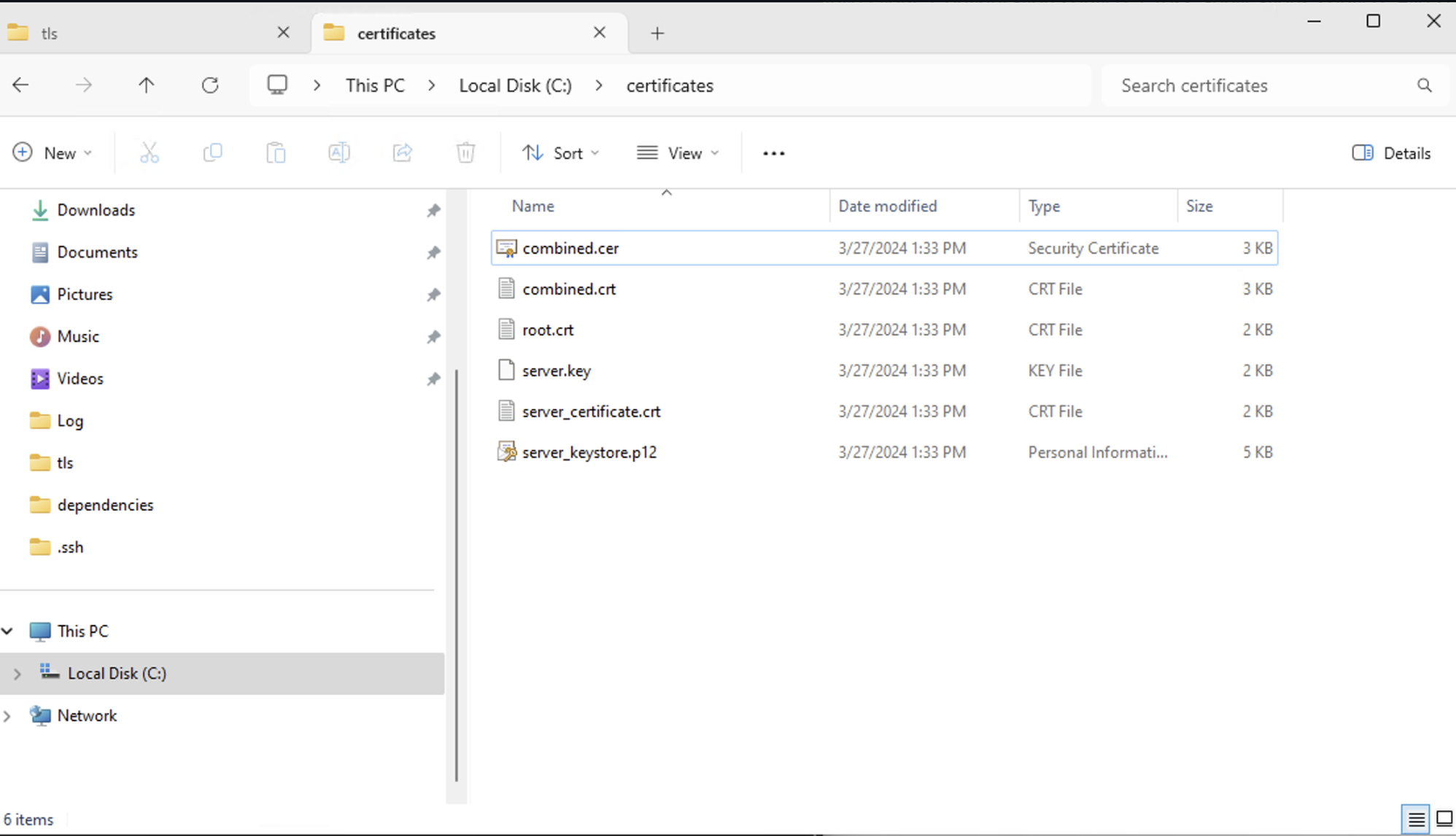This screenshot has width=1456, height=836.
Task: Open Downloads in the sidebar
Action: pos(96,210)
